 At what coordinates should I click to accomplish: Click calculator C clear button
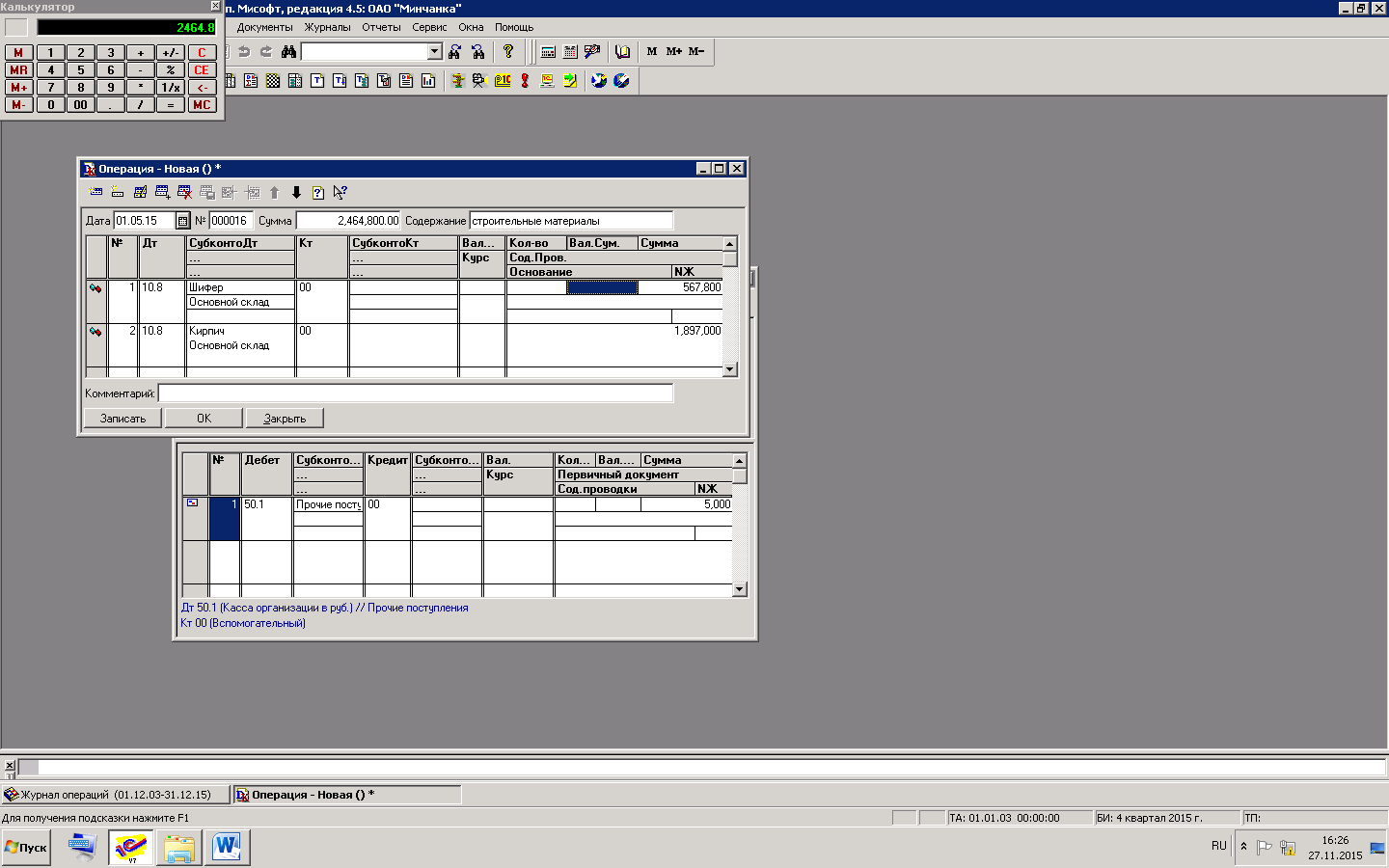pos(202,53)
